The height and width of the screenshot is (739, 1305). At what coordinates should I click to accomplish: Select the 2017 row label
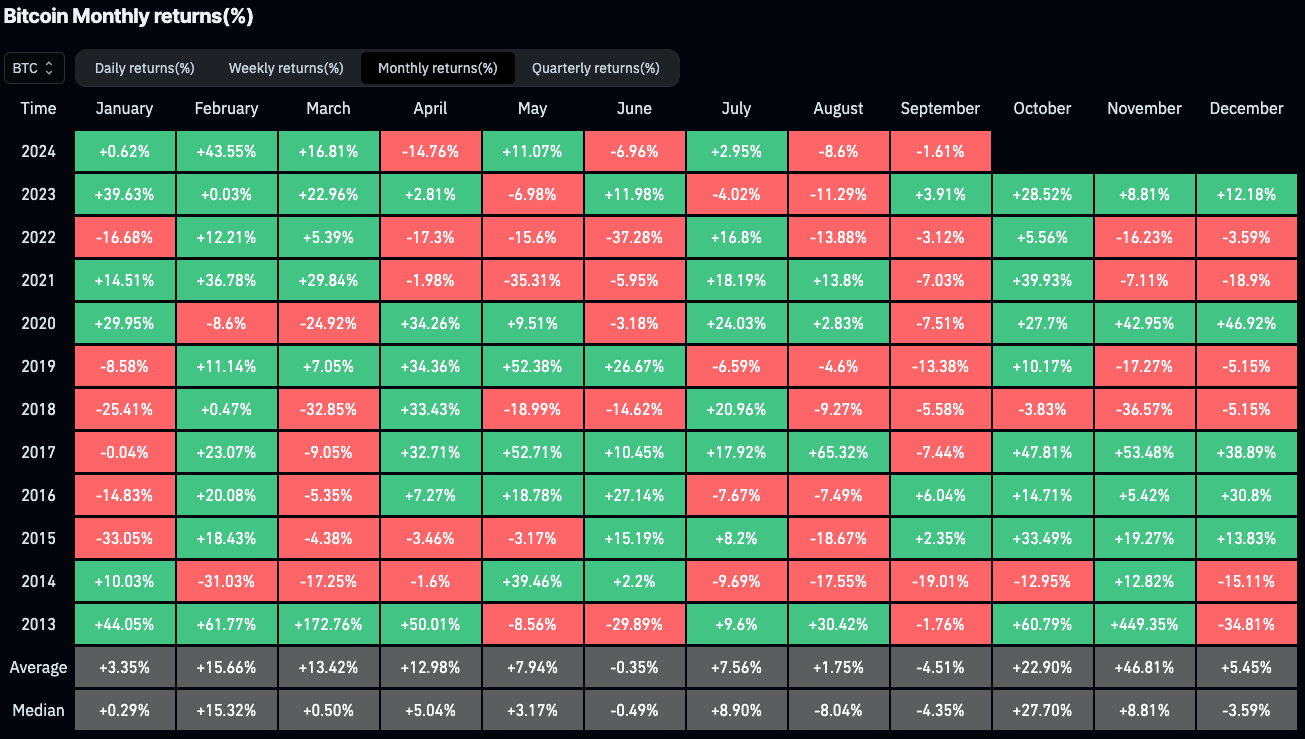pyautogui.click(x=38, y=452)
